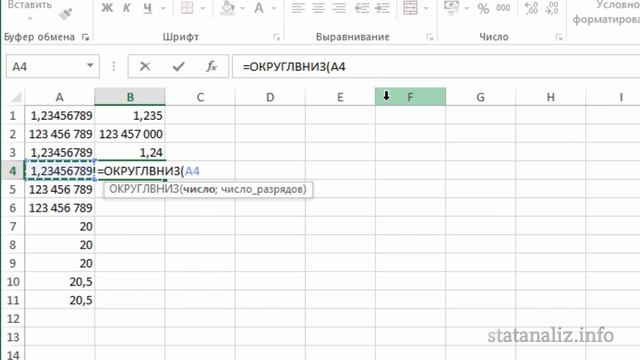Open Число group dialog launcher
This screenshot has width=640, height=360.
pos(559,37)
